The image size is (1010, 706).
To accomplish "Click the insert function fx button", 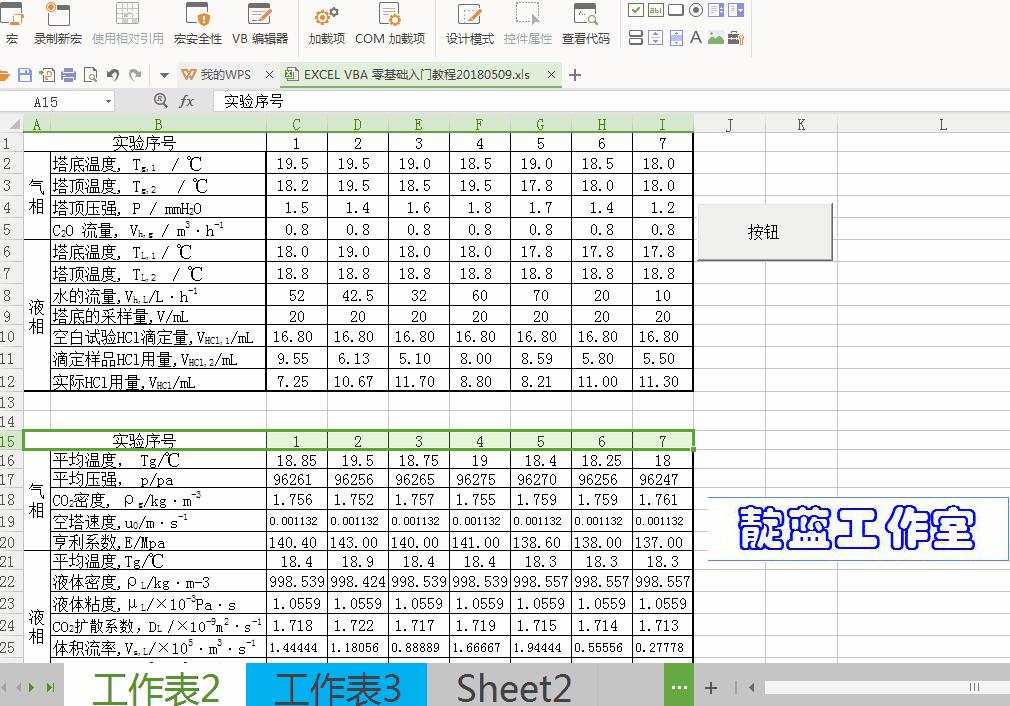I will [x=188, y=101].
